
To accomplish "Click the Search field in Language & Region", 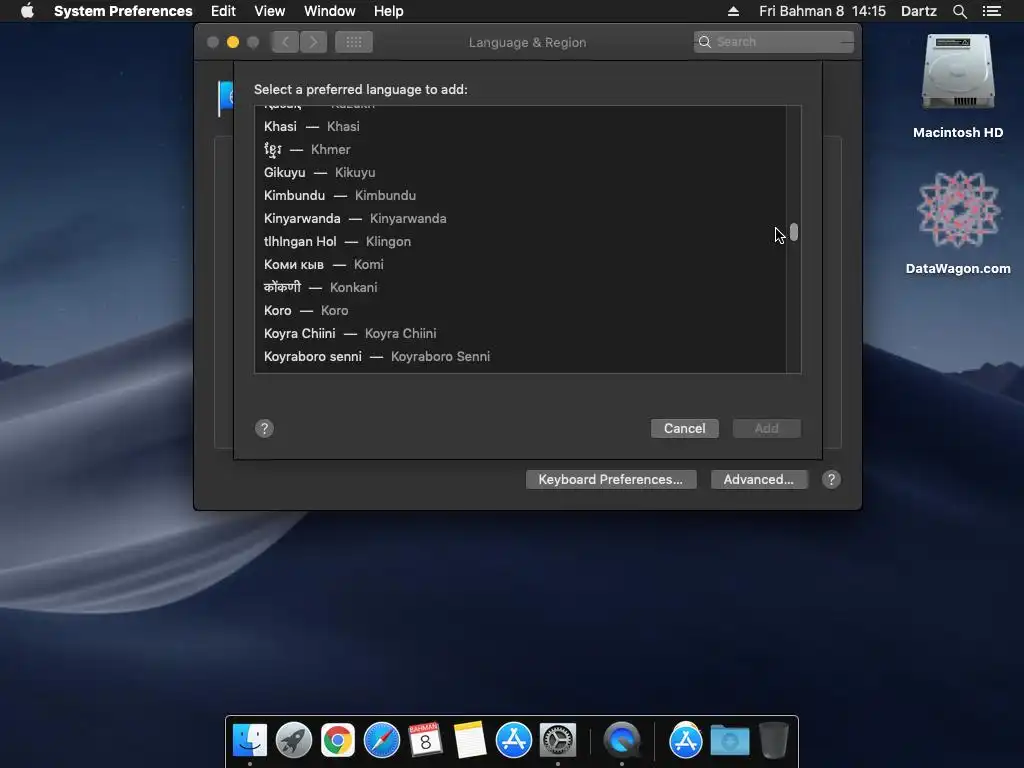I will tap(774, 42).
